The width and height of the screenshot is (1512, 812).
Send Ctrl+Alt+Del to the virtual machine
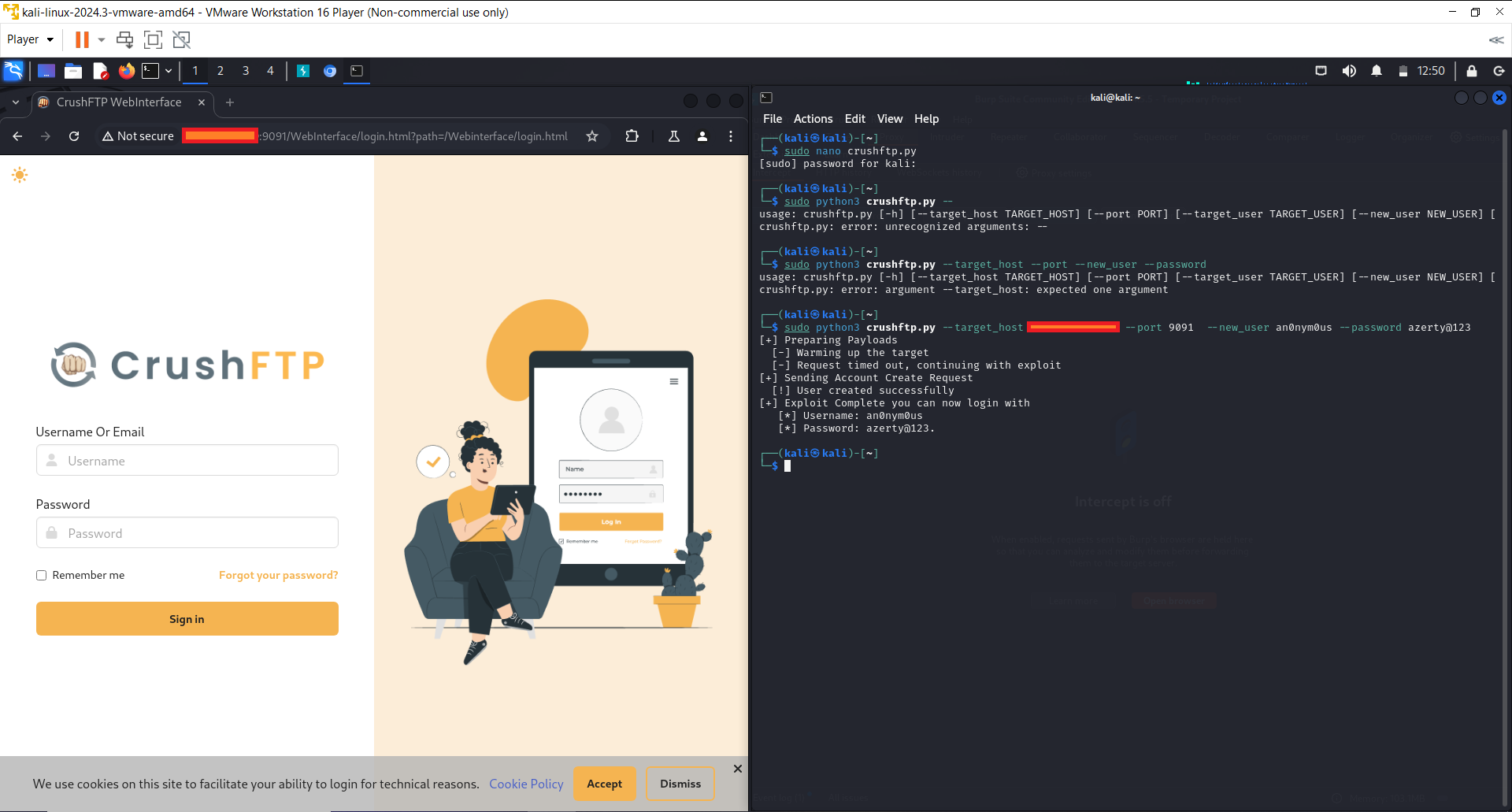pos(124,39)
